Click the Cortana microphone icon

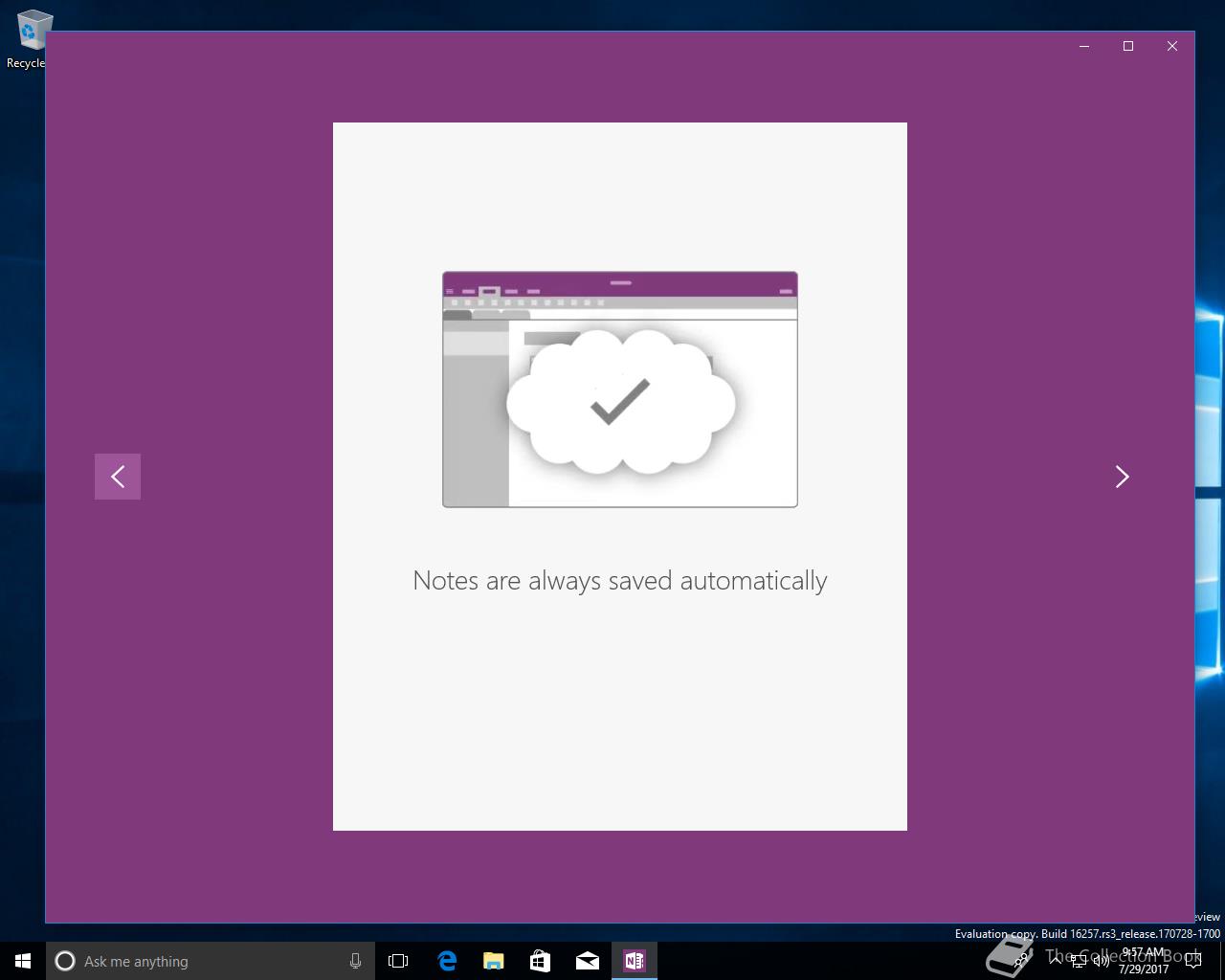click(x=355, y=961)
